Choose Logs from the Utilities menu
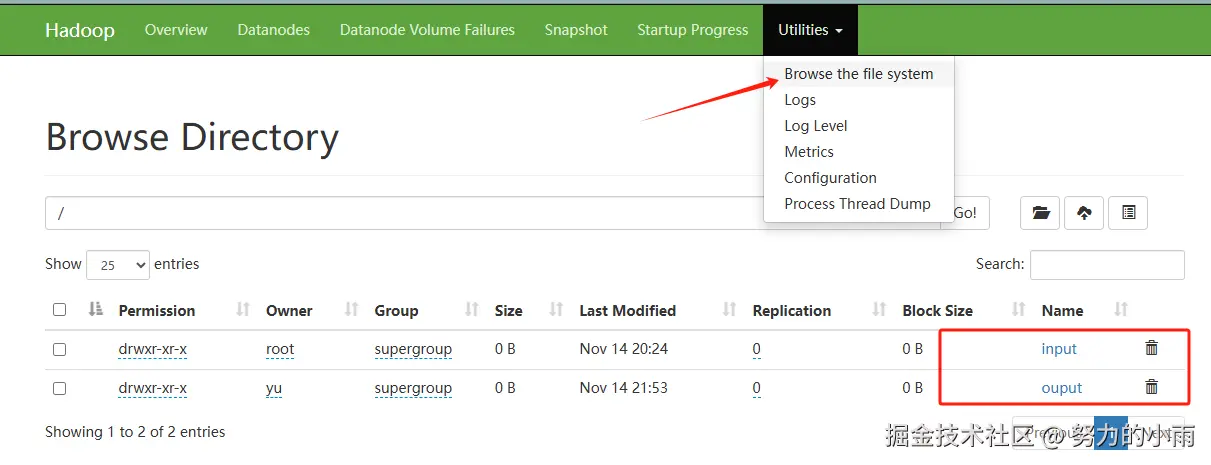The width and height of the screenshot is (1211, 465). [x=800, y=100]
